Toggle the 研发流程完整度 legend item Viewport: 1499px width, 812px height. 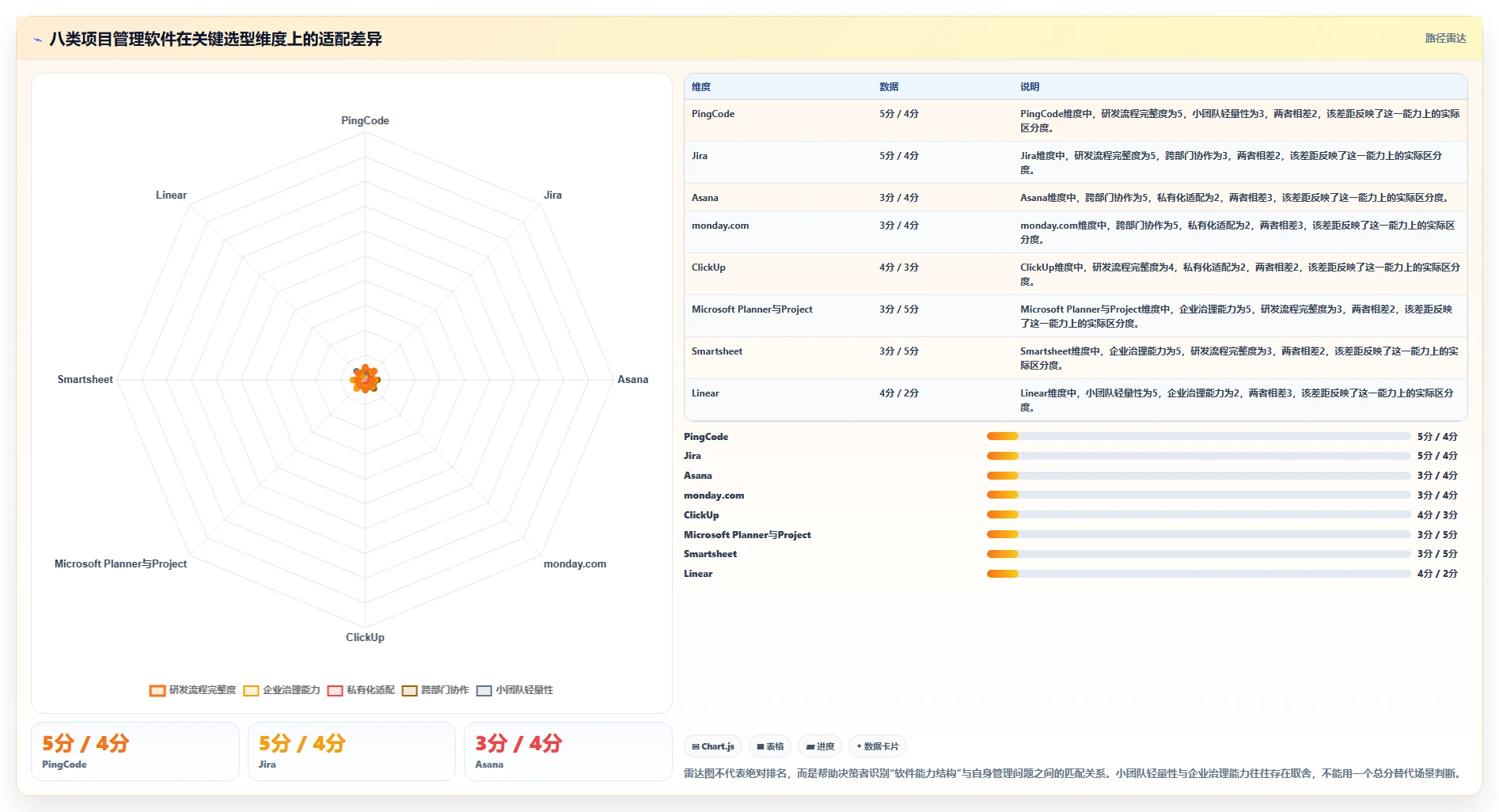pyautogui.click(x=193, y=690)
